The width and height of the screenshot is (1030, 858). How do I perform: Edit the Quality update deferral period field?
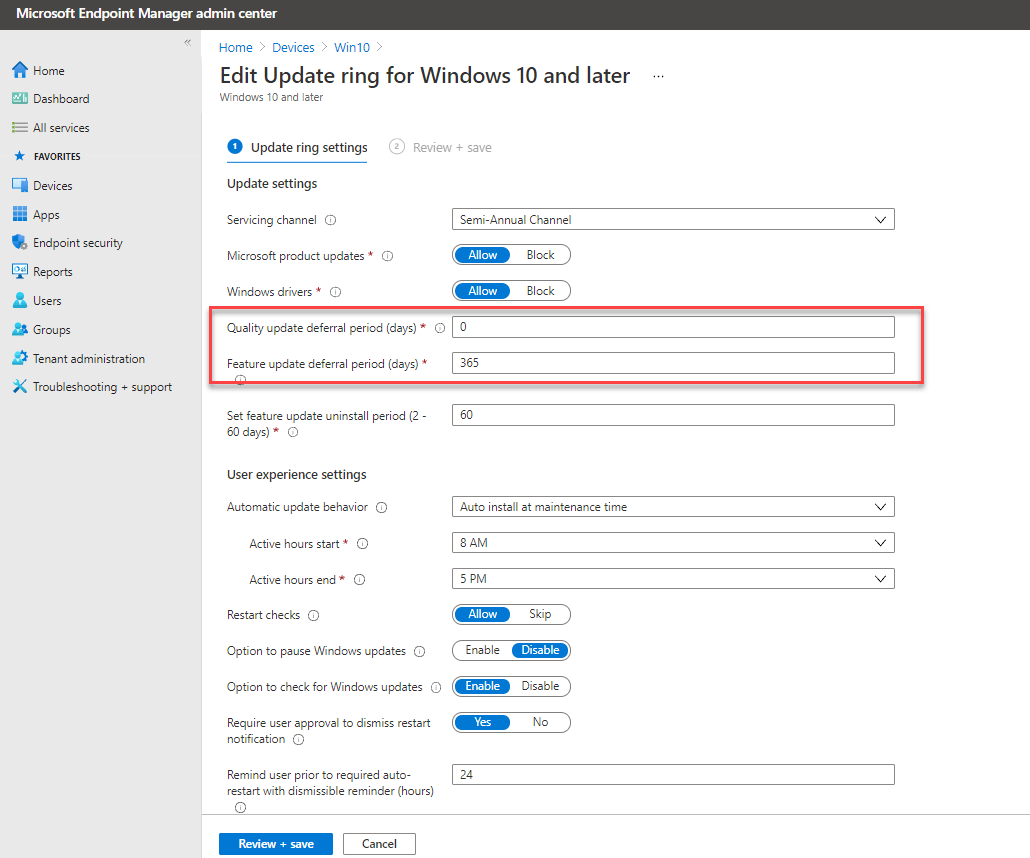point(672,326)
